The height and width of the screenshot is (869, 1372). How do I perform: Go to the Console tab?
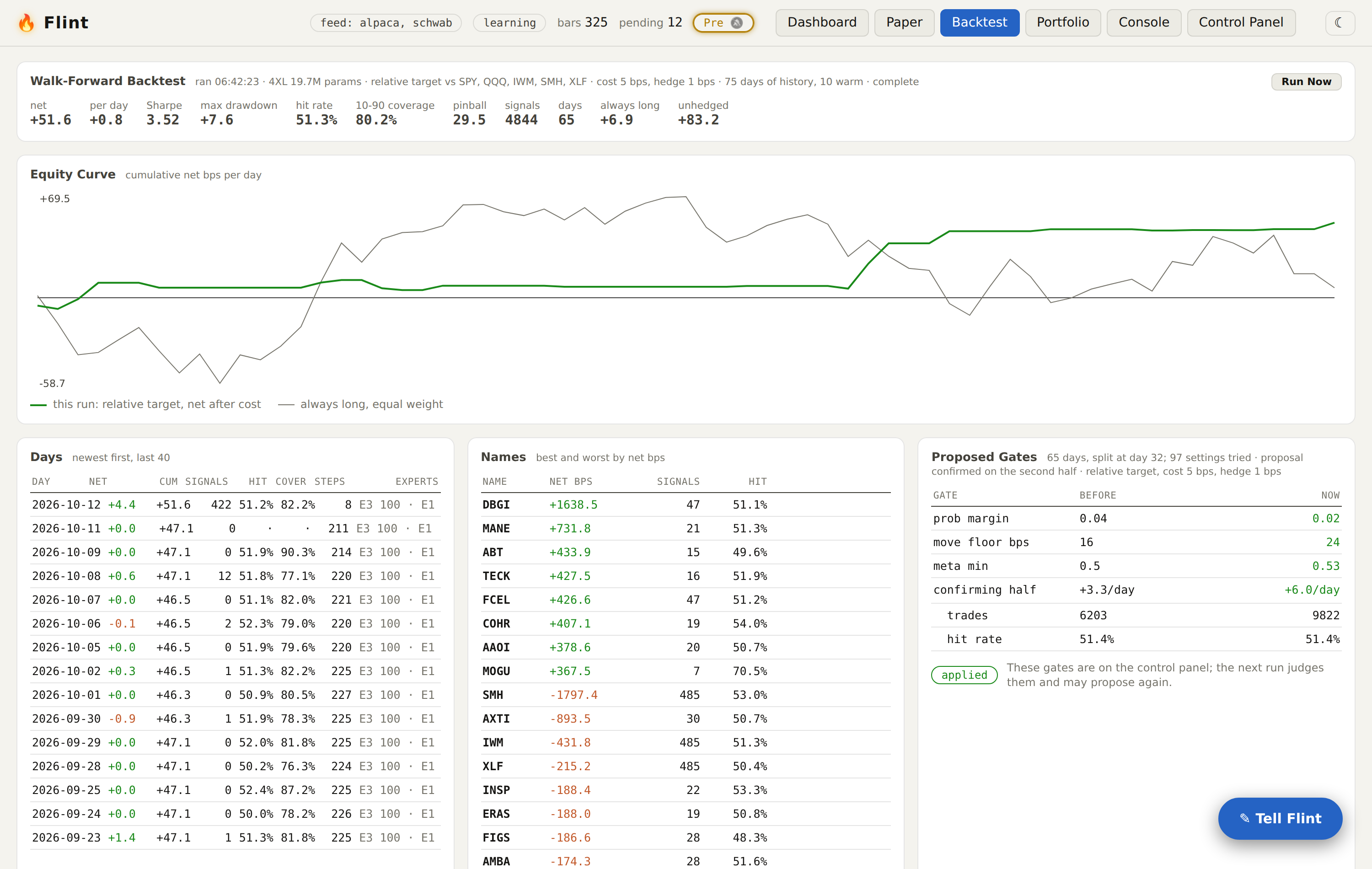click(x=1143, y=23)
